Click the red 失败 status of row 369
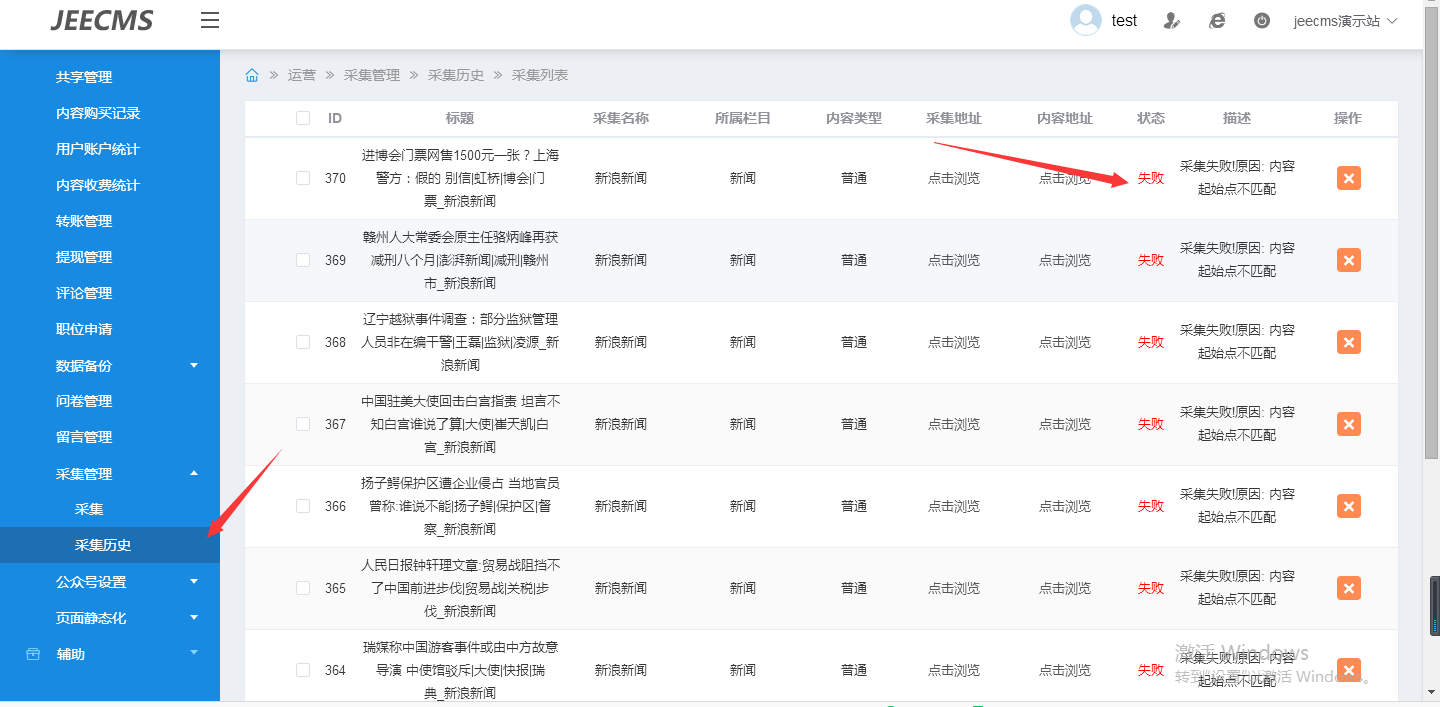 point(1151,260)
